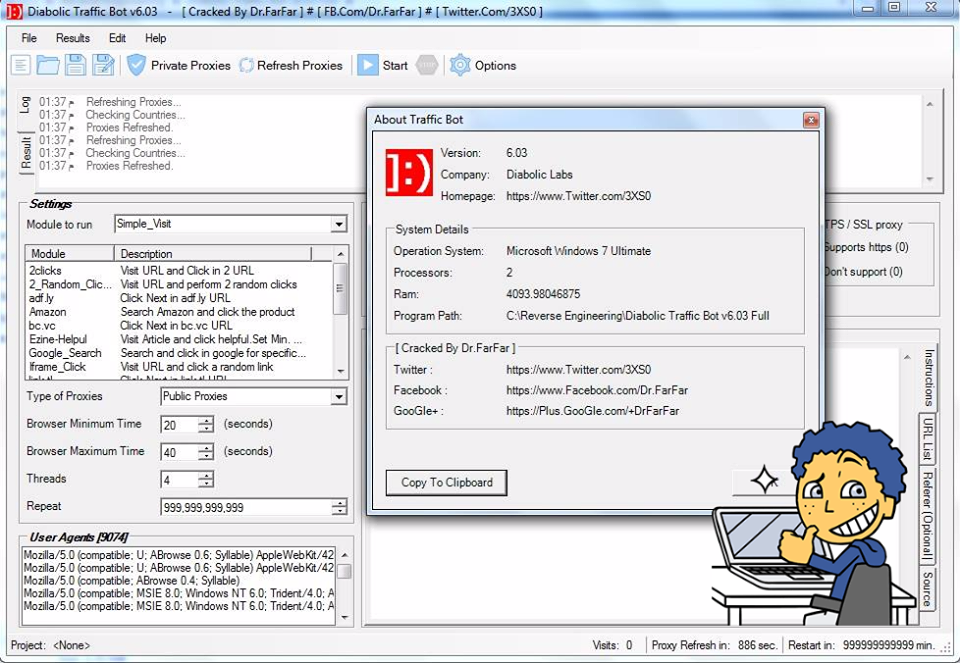Click the New project toolbar icon

[x=21, y=65]
